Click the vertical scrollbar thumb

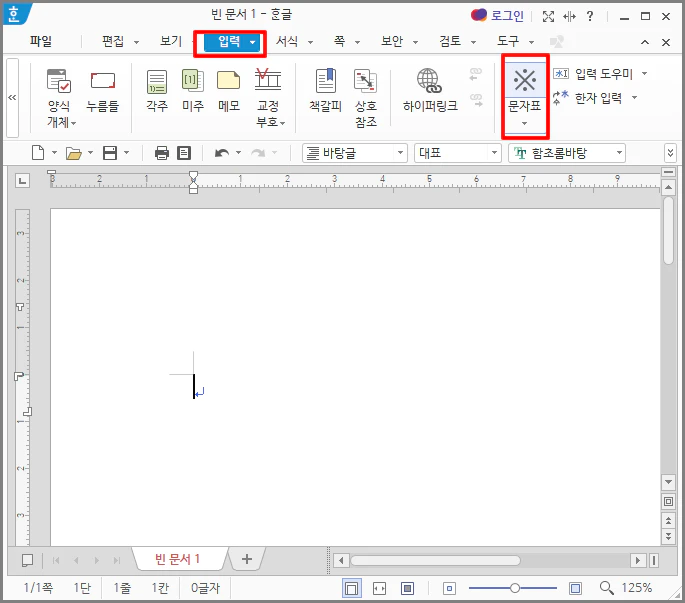(668, 231)
